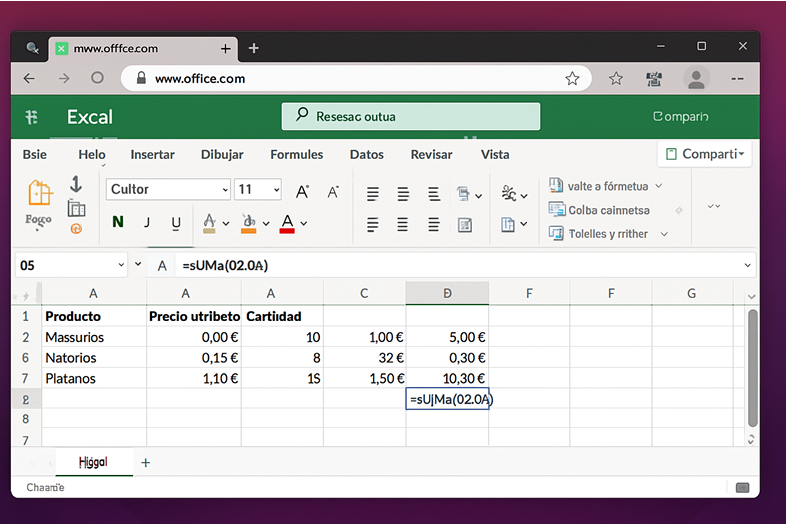The height and width of the screenshot is (524, 786).
Task: Open the font color dropdown arrow
Action: (x=304, y=224)
